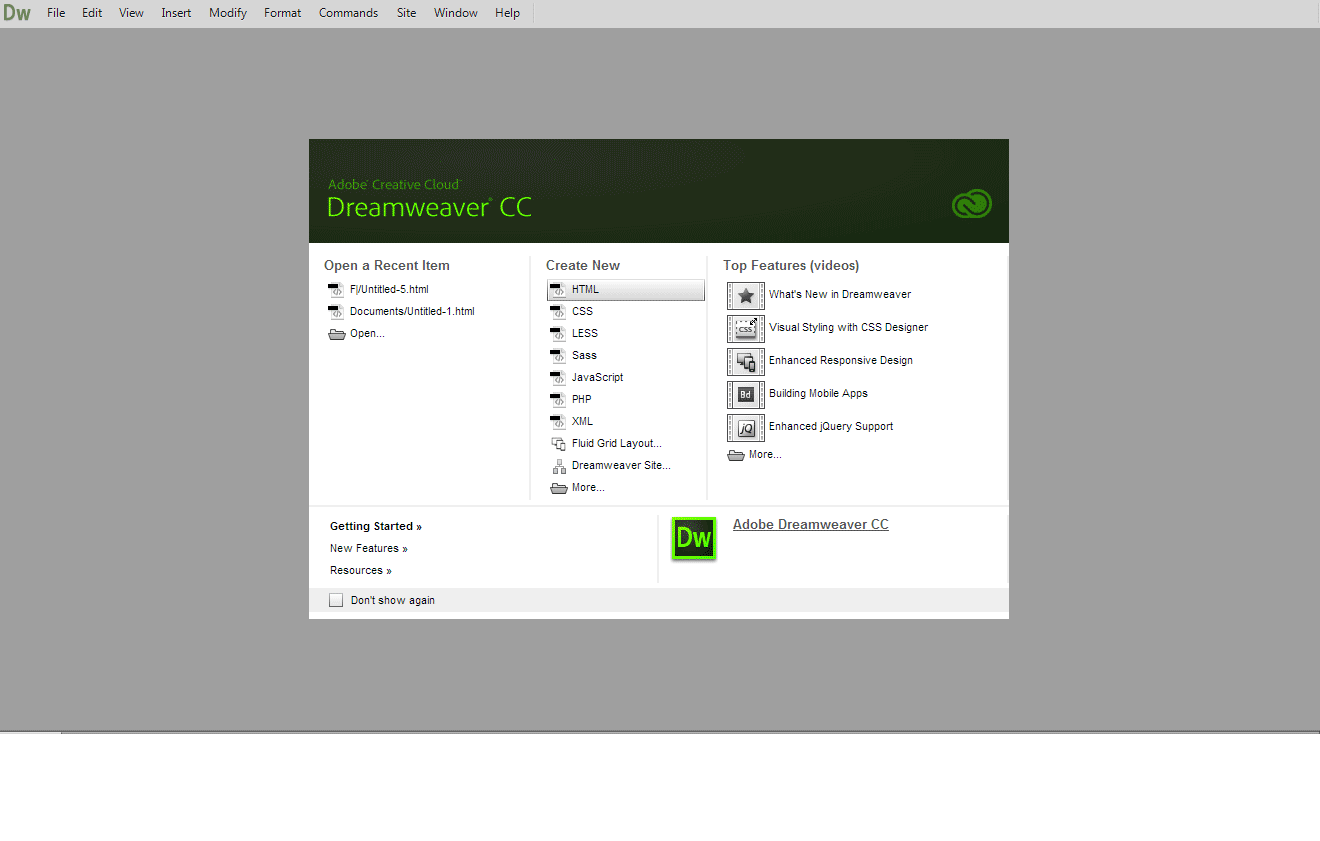Create a new Sass file

pyautogui.click(x=584, y=356)
